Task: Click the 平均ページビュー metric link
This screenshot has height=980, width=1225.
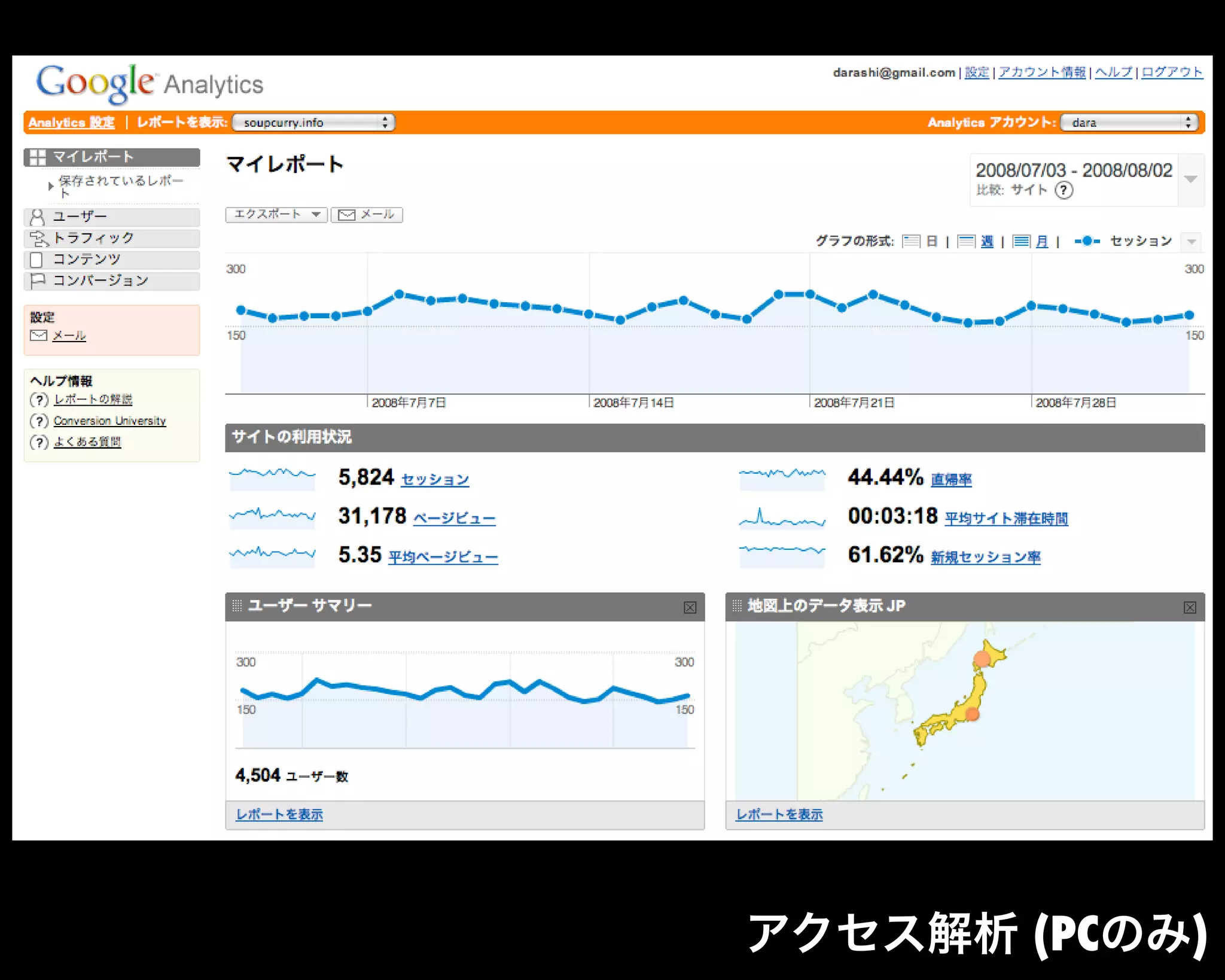Action: coord(443,558)
